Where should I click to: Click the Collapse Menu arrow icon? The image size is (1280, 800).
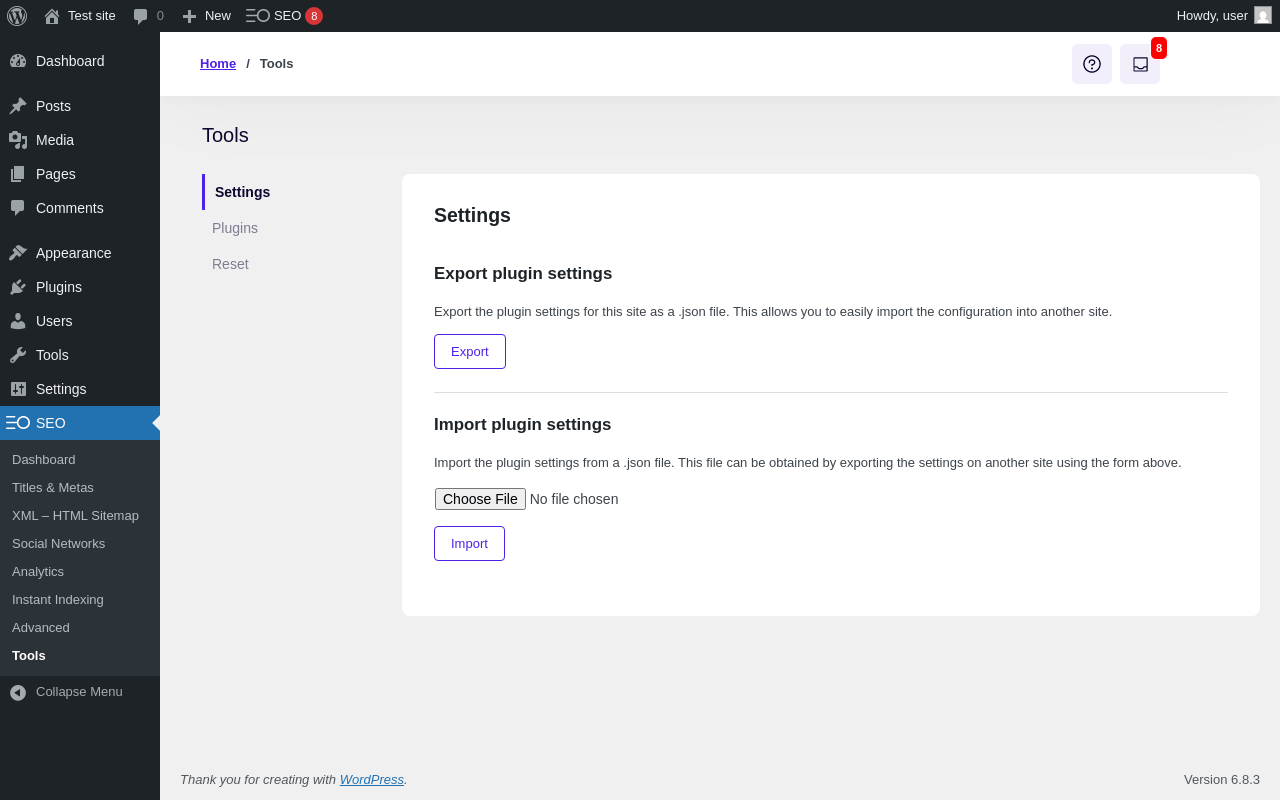click(x=18, y=692)
